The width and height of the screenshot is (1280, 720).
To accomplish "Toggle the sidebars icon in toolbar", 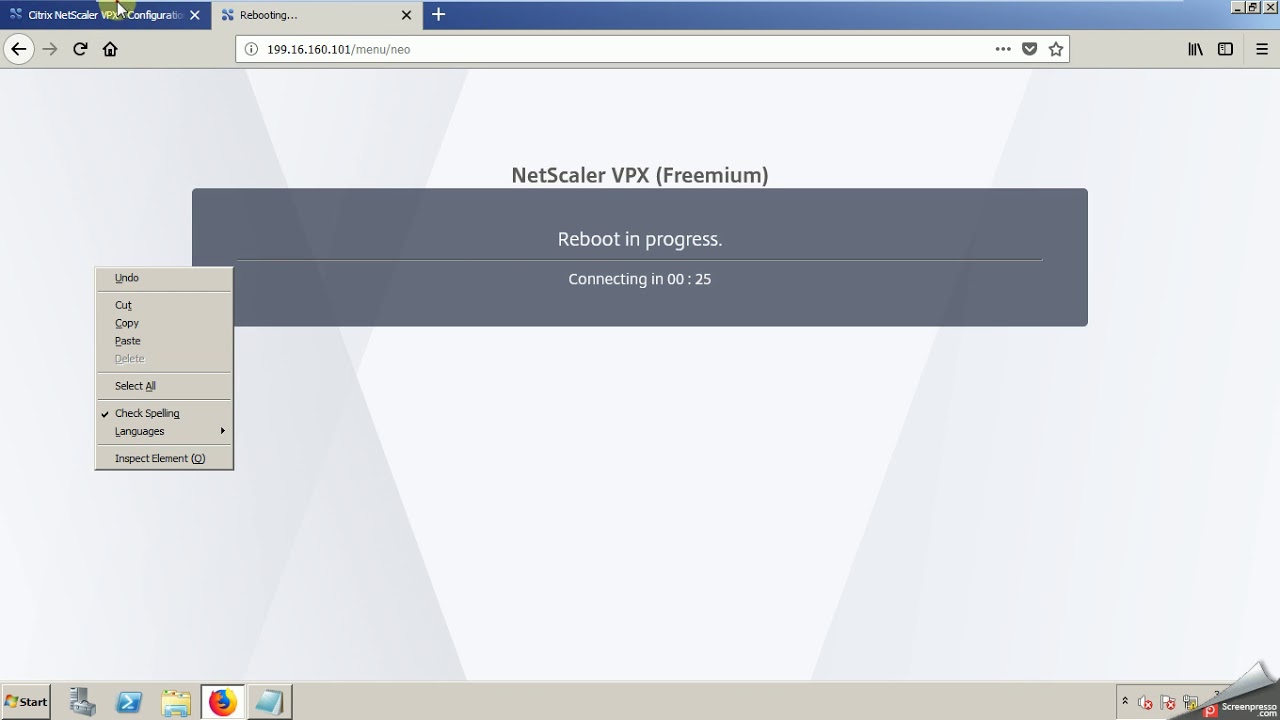I will pos(1225,49).
